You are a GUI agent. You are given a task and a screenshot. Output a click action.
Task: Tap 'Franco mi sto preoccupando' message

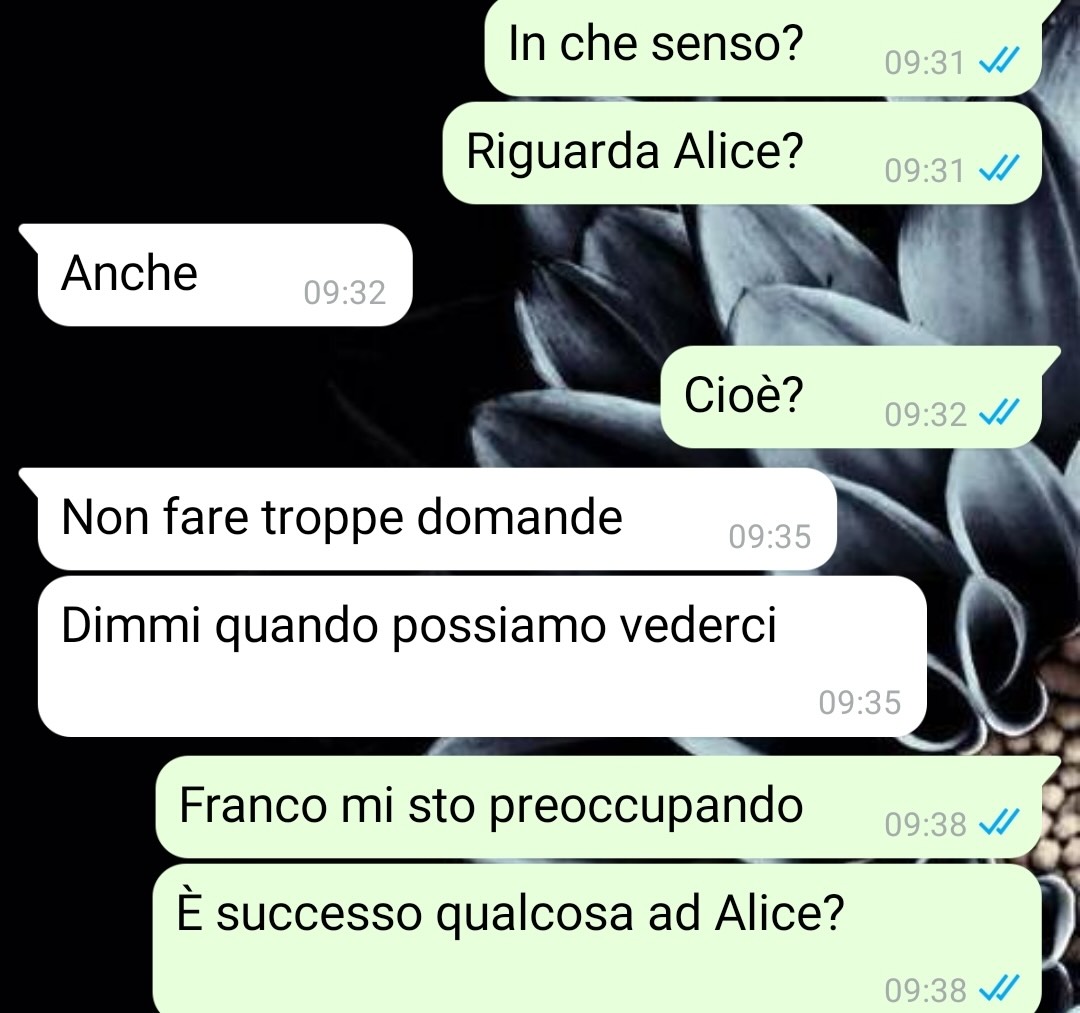coord(599,807)
